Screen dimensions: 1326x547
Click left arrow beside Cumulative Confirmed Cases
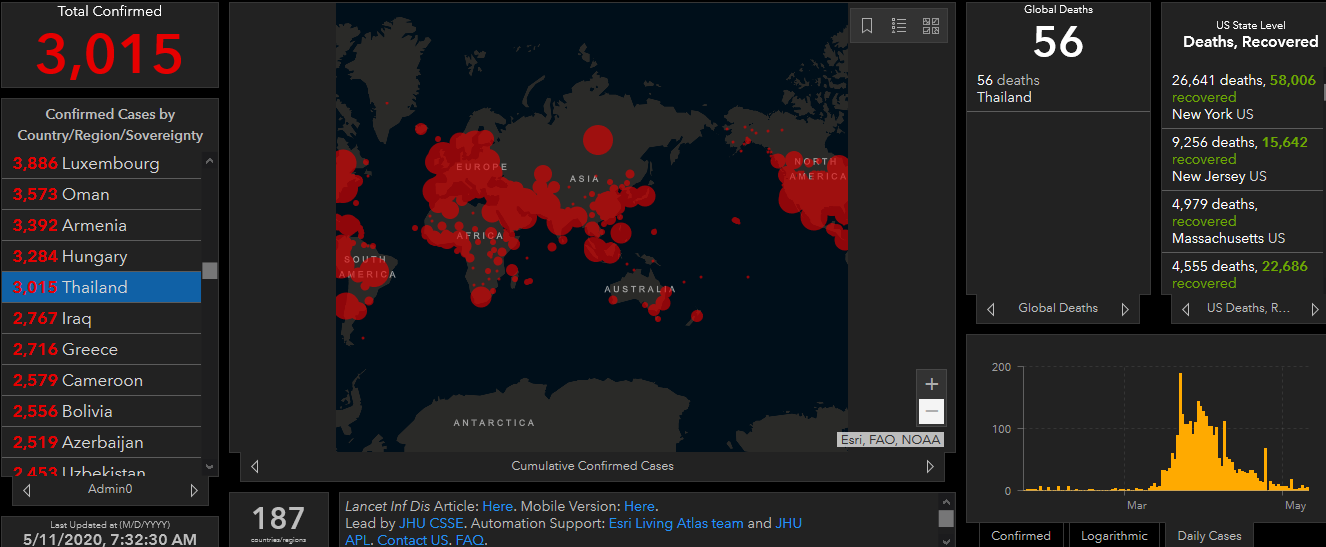coord(255,466)
